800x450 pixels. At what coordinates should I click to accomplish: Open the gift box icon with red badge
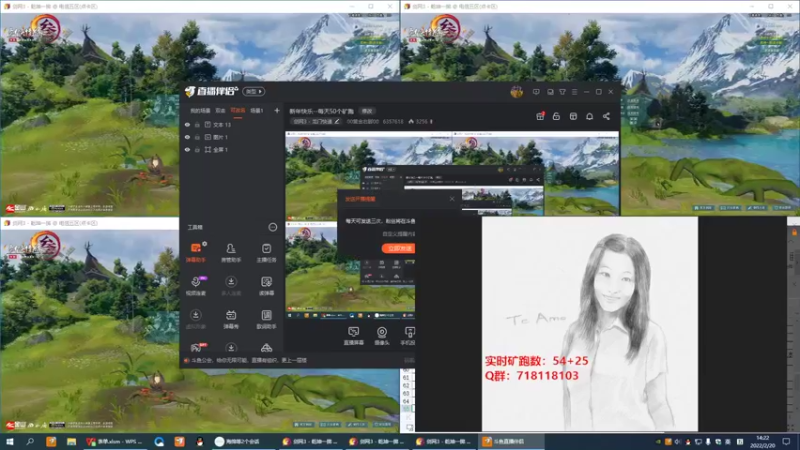pyautogui.click(x=540, y=116)
